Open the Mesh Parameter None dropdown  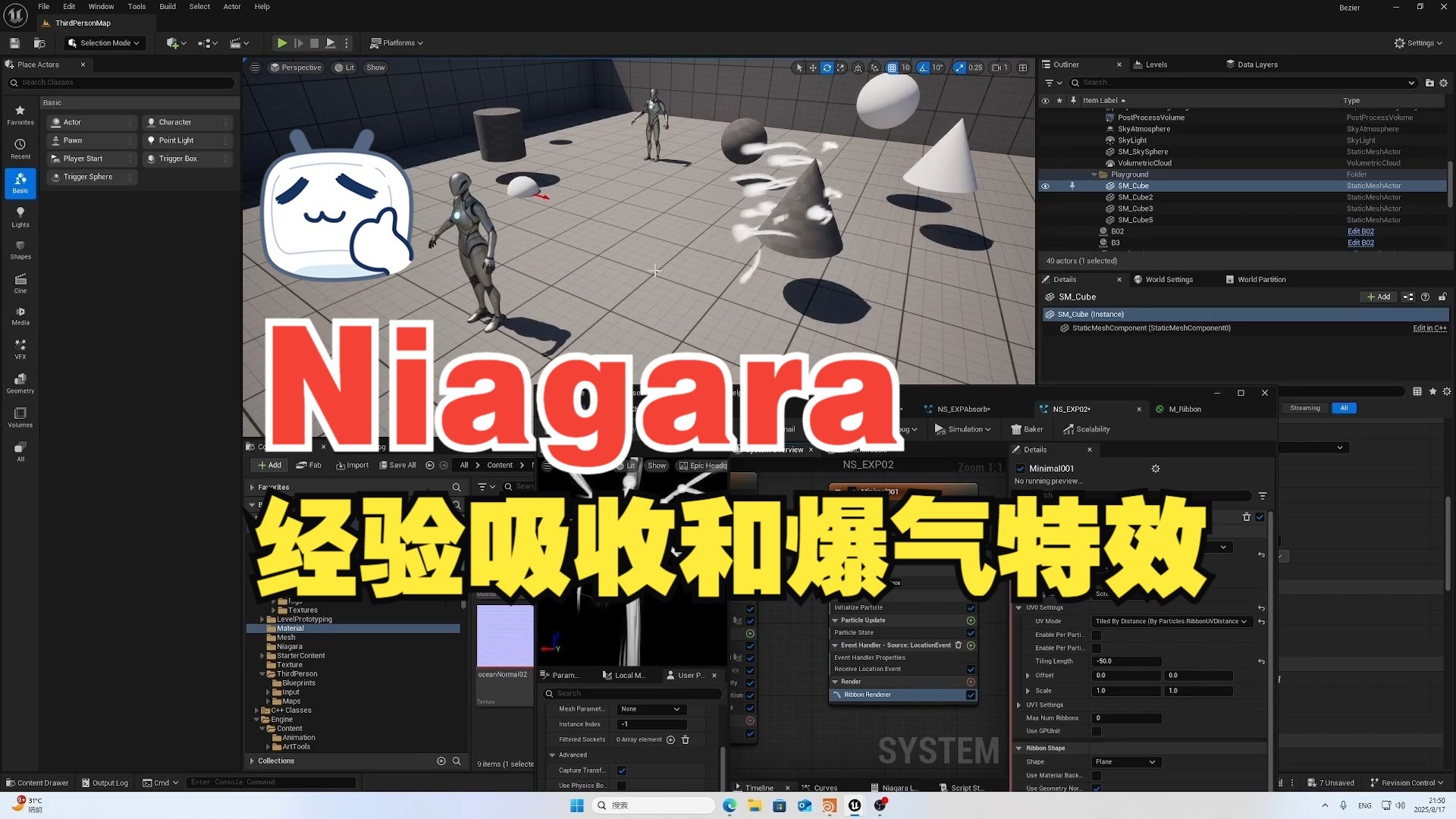pos(651,709)
